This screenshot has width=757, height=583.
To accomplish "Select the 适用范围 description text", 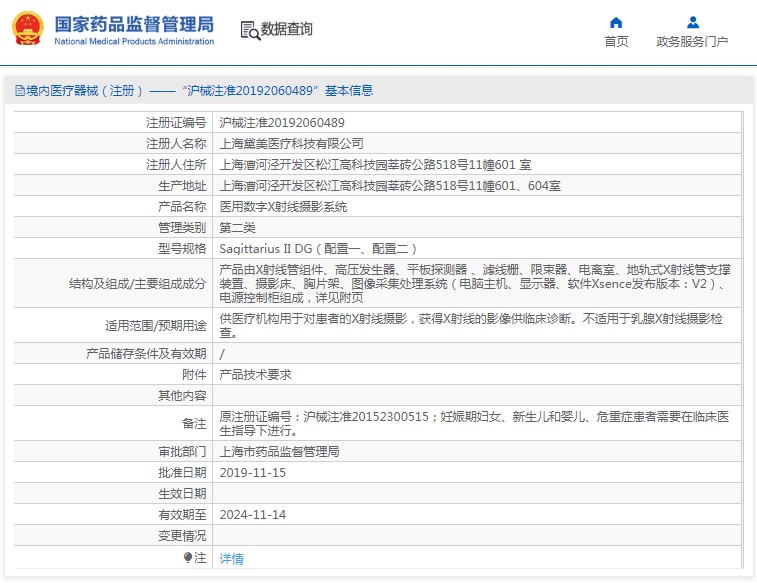I will tap(471, 325).
